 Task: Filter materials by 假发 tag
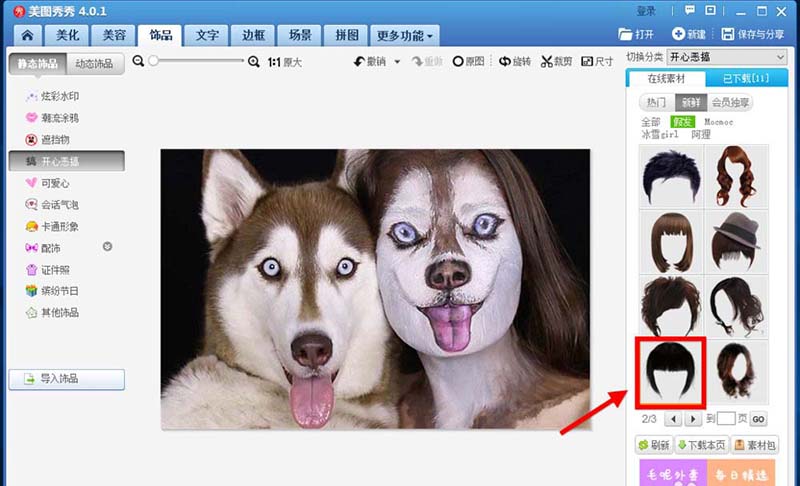683,122
